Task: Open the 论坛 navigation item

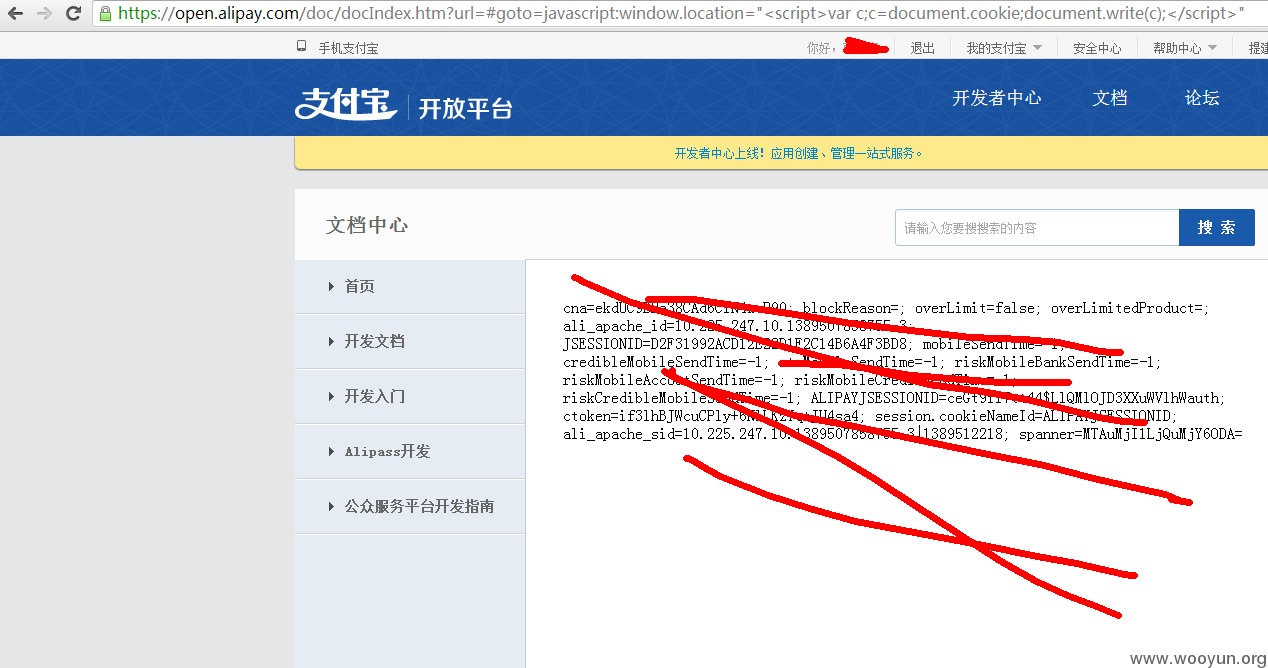Action: (x=1202, y=98)
